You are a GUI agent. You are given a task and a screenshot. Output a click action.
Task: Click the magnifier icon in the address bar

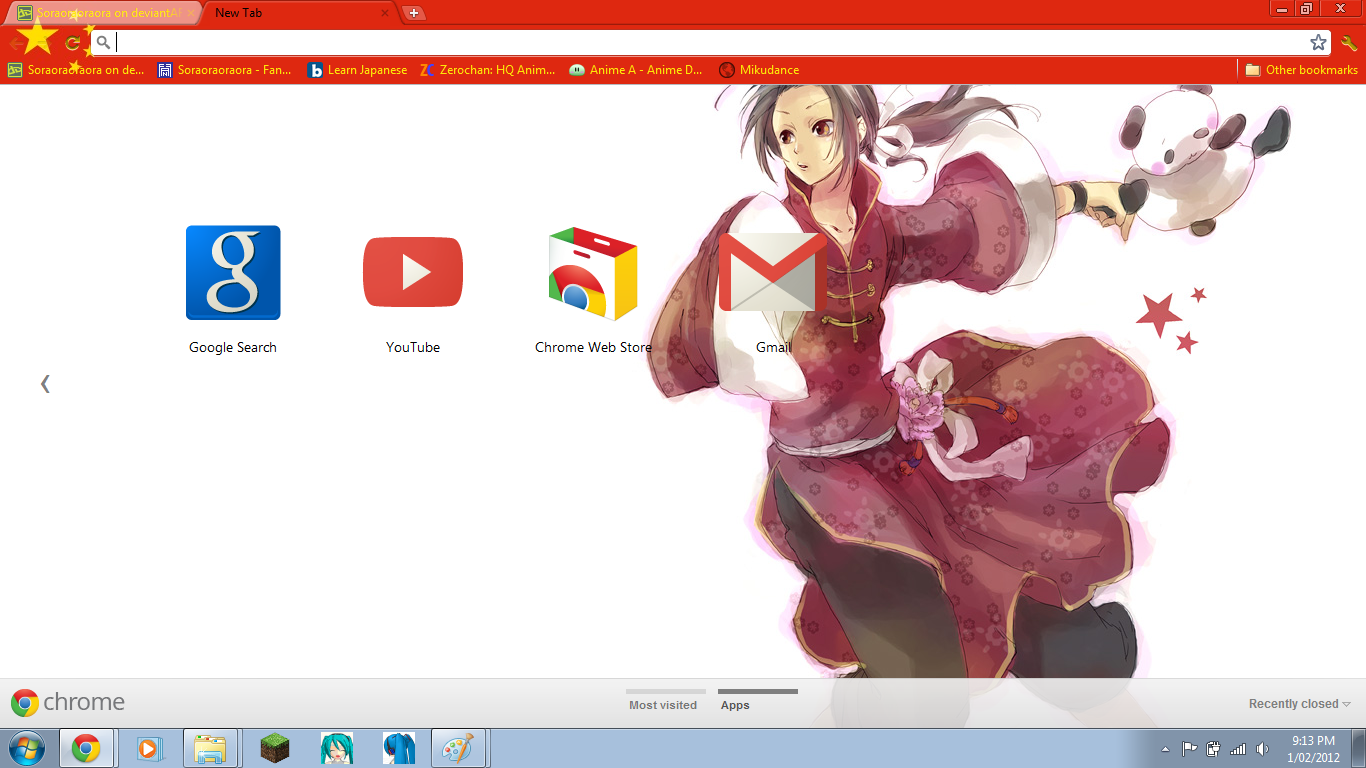pyautogui.click(x=103, y=43)
